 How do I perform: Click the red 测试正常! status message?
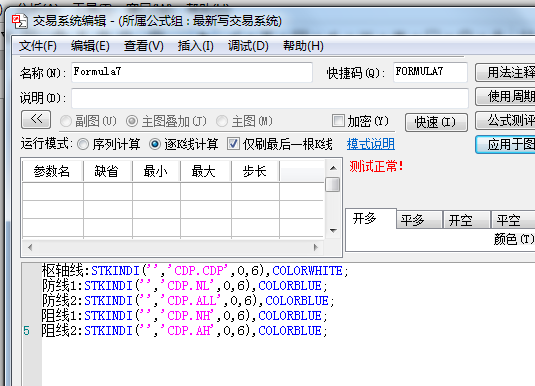tap(376, 167)
